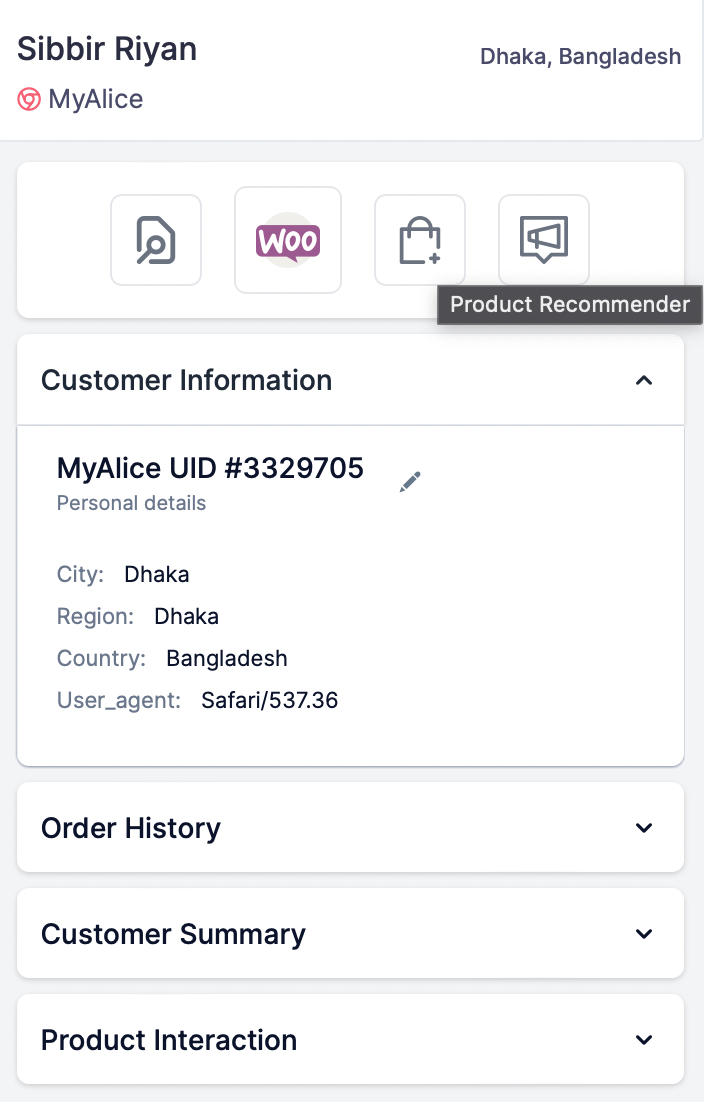The height and width of the screenshot is (1102, 704).
Task: Click the MyAlice channel label
Action: (95, 100)
